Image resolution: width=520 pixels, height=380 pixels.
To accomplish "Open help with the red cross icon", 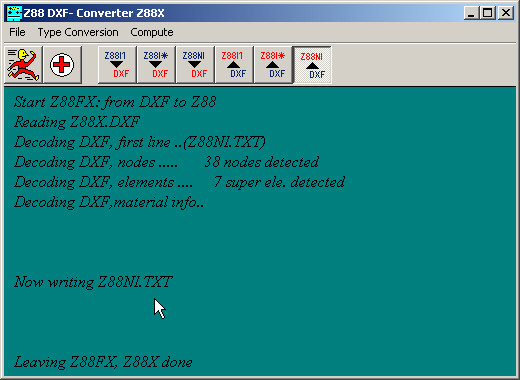I will [62, 65].
